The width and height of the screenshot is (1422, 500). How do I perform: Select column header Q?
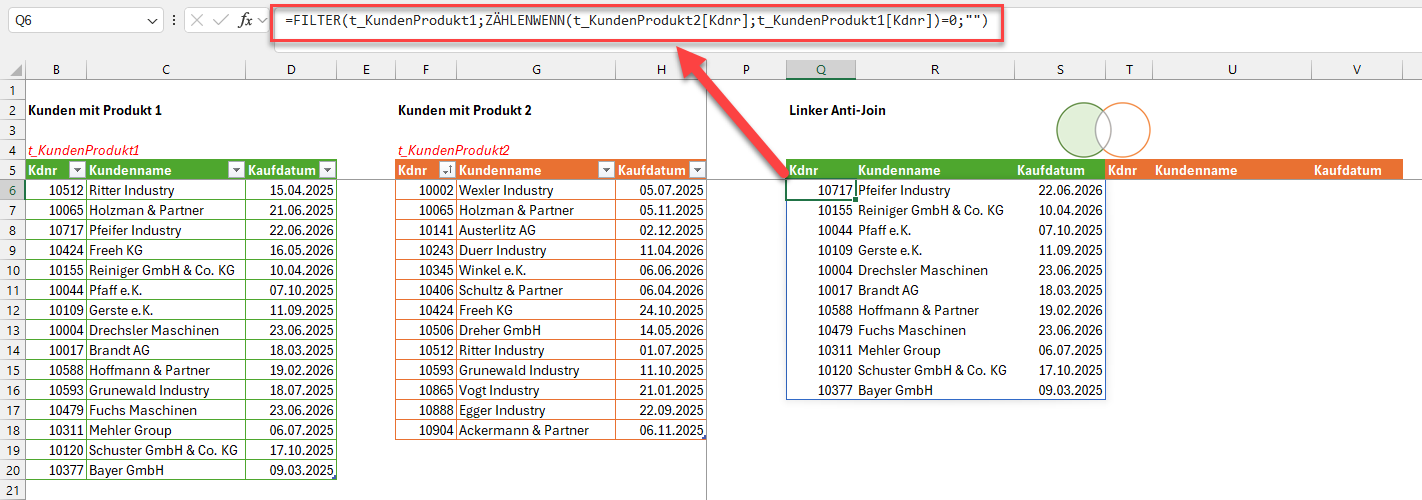[x=821, y=70]
